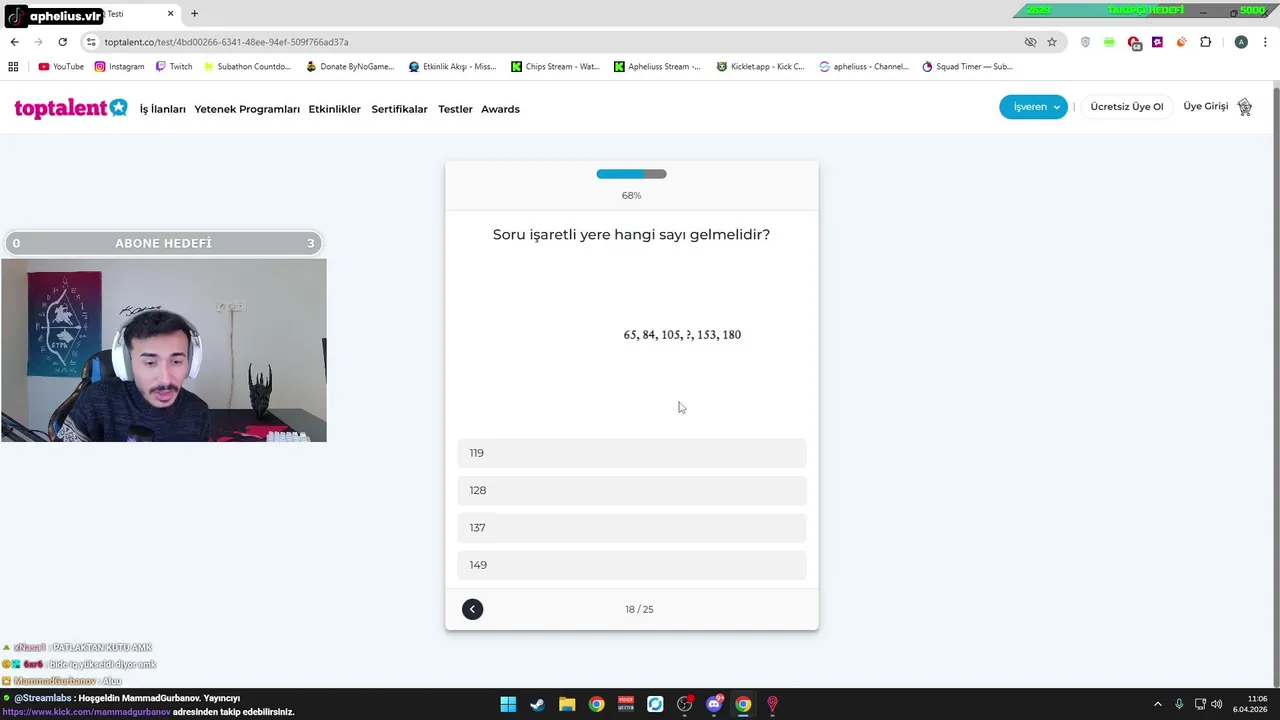Image resolution: width=1280 pixels, height=720 pixels.
Task: Click the test progress bar
Action: point(631,174)
